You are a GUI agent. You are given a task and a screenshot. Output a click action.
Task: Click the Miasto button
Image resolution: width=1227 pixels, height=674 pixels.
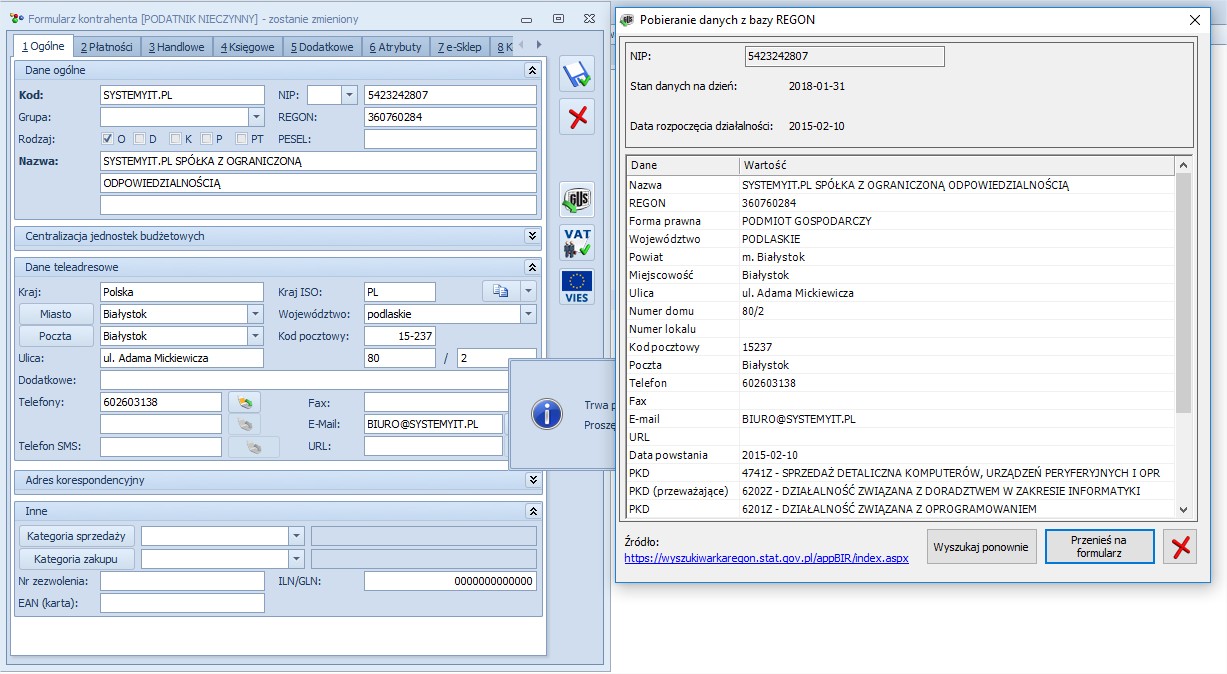click(x=56, y=314)
